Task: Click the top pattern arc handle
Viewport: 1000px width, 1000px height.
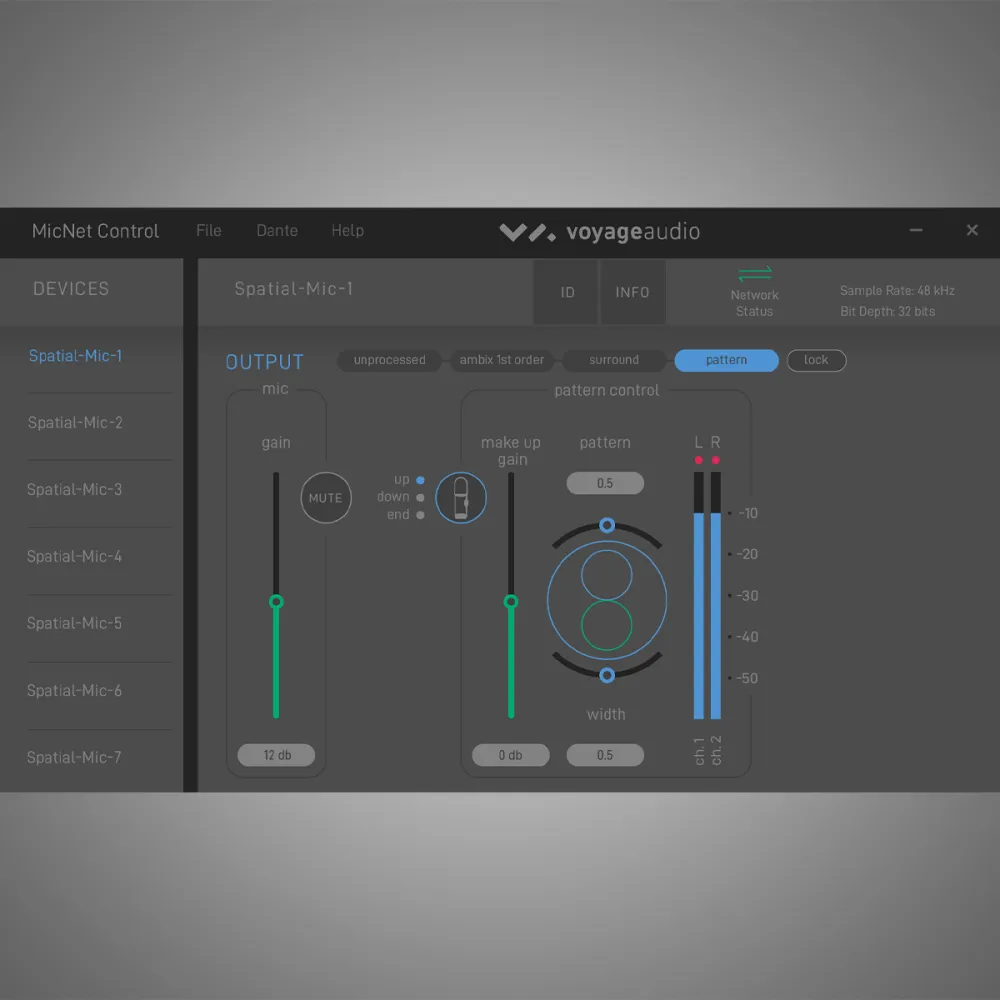Action: pyautogui.click(x=606, y=525)
